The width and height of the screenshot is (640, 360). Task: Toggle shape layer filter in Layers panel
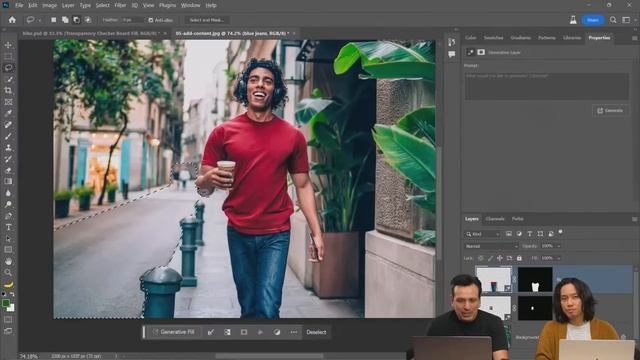click(540, 234)
